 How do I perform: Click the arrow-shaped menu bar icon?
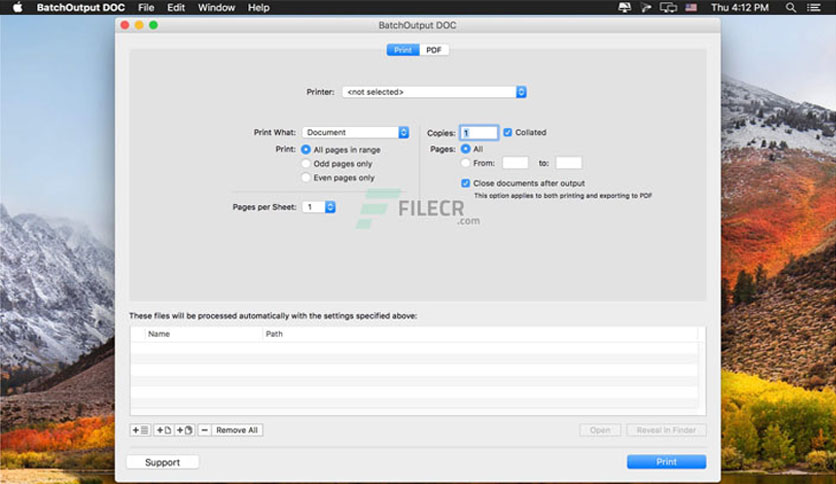646,7
